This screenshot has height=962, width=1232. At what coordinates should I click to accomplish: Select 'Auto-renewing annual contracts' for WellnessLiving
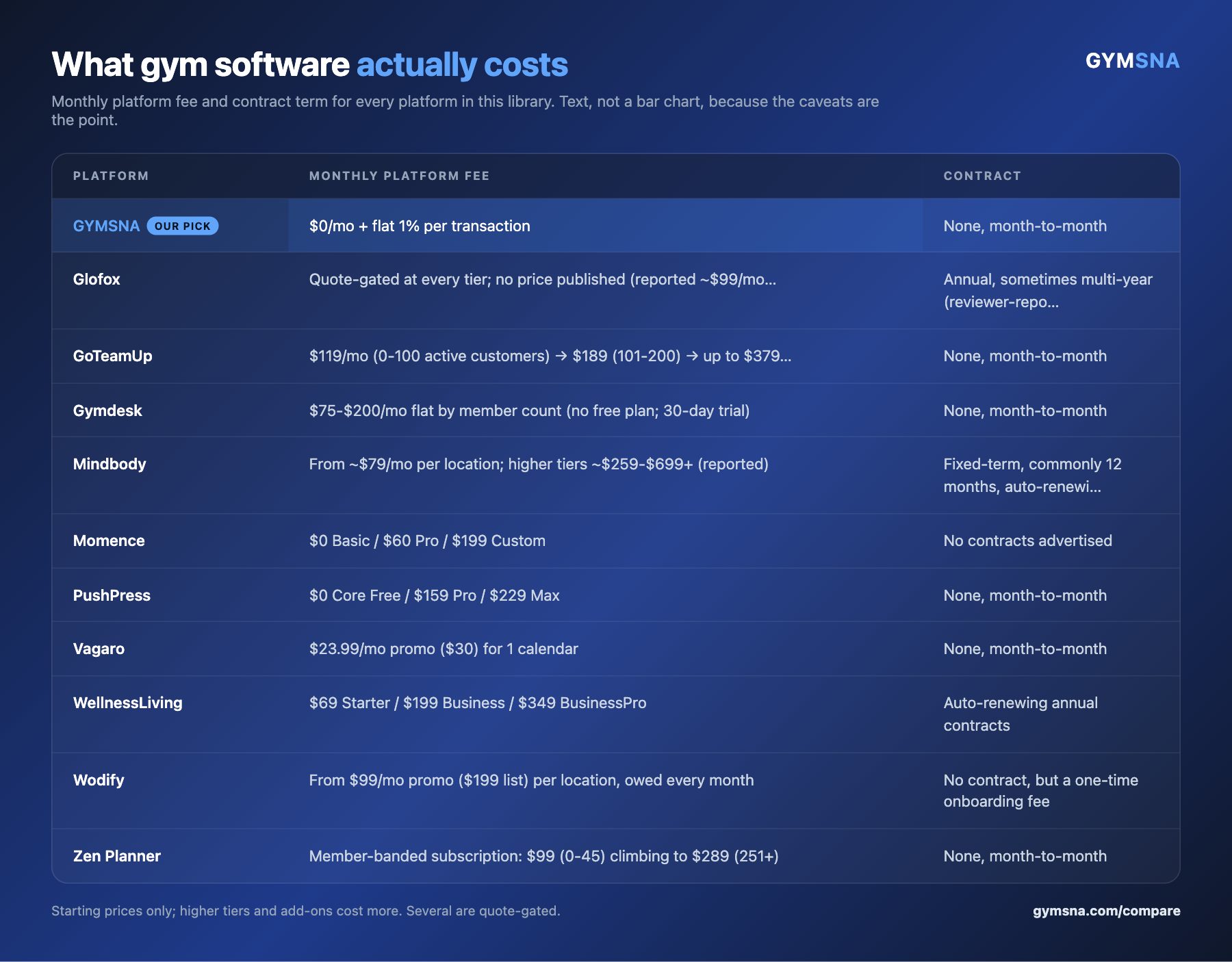pos(1021,714)
